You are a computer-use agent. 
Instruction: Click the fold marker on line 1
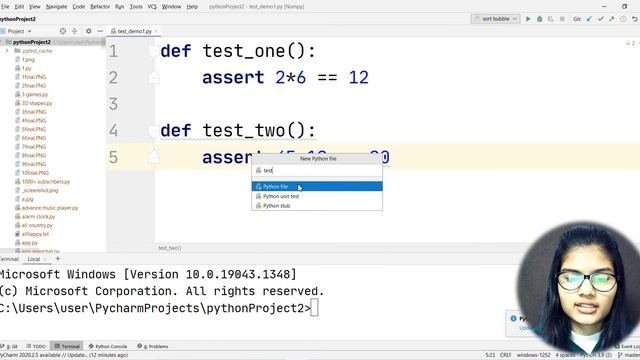(x=154, y=51)
